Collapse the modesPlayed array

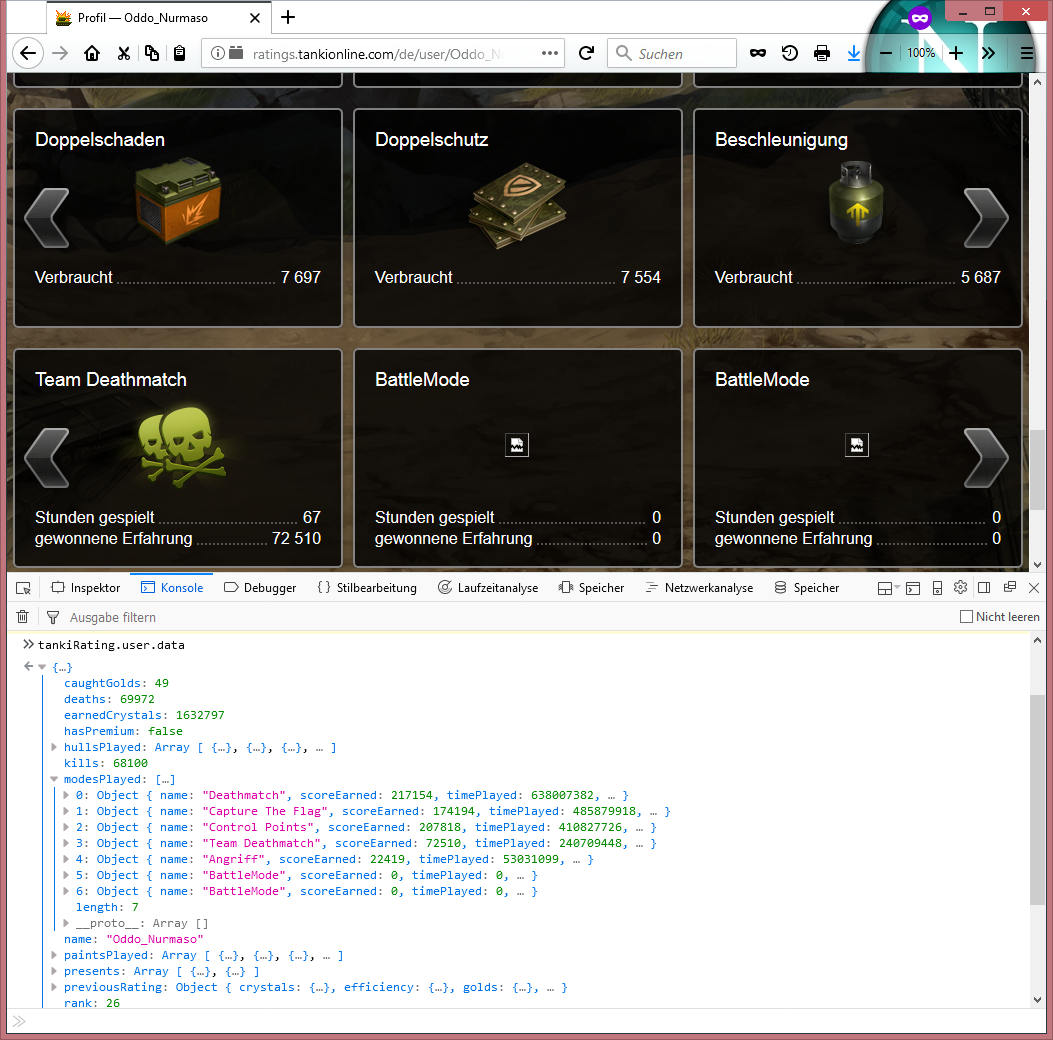coord(54,780)
